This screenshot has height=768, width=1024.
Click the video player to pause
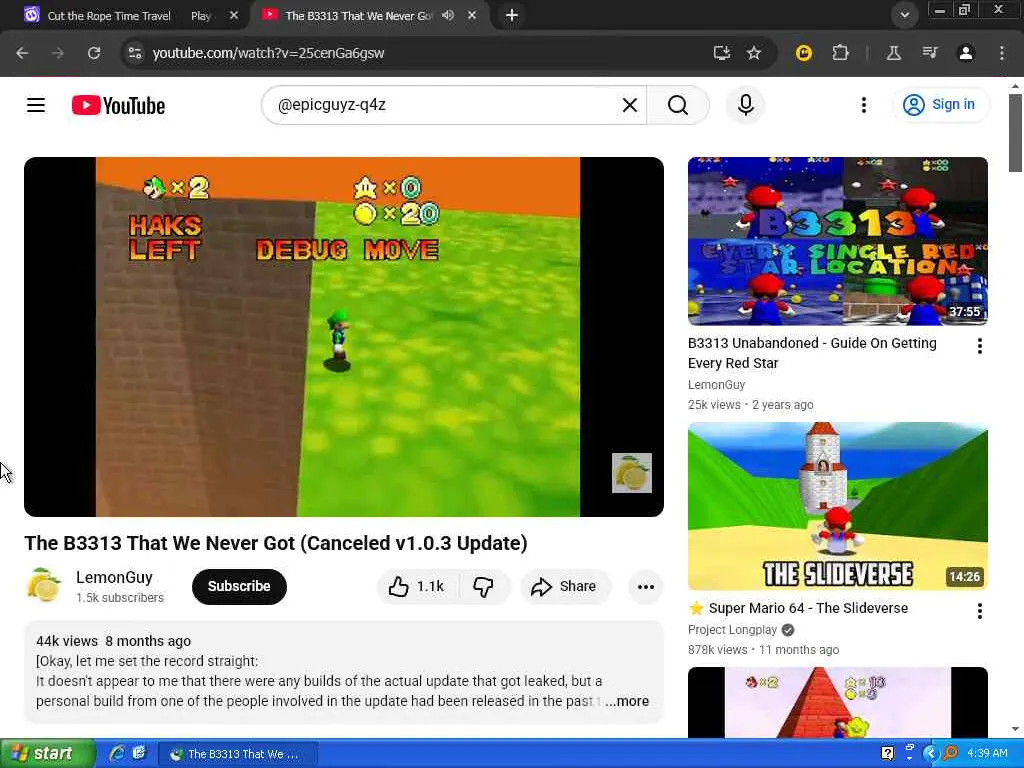click(344, 336)
